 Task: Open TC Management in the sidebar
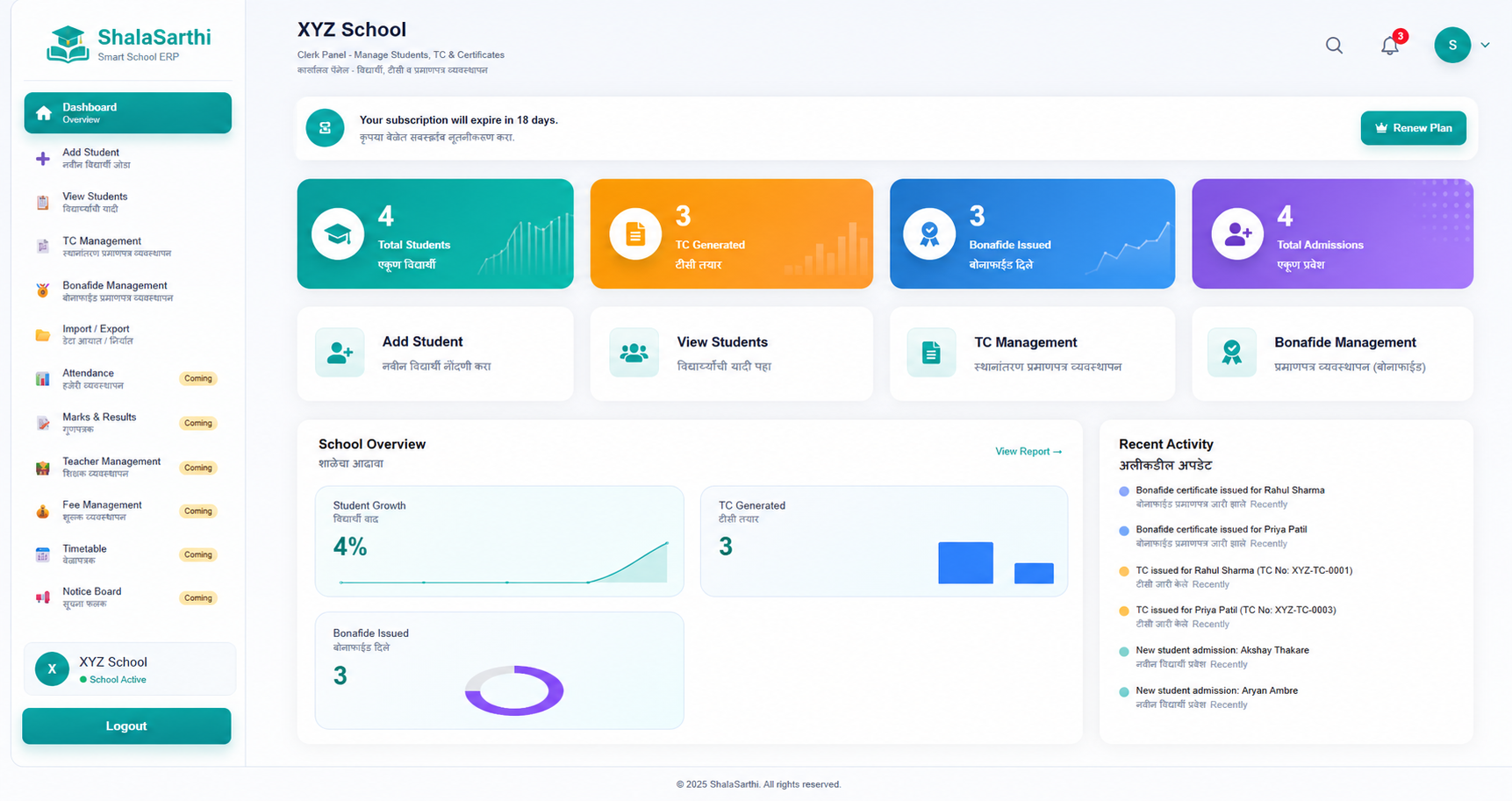[x=128, y=247]
